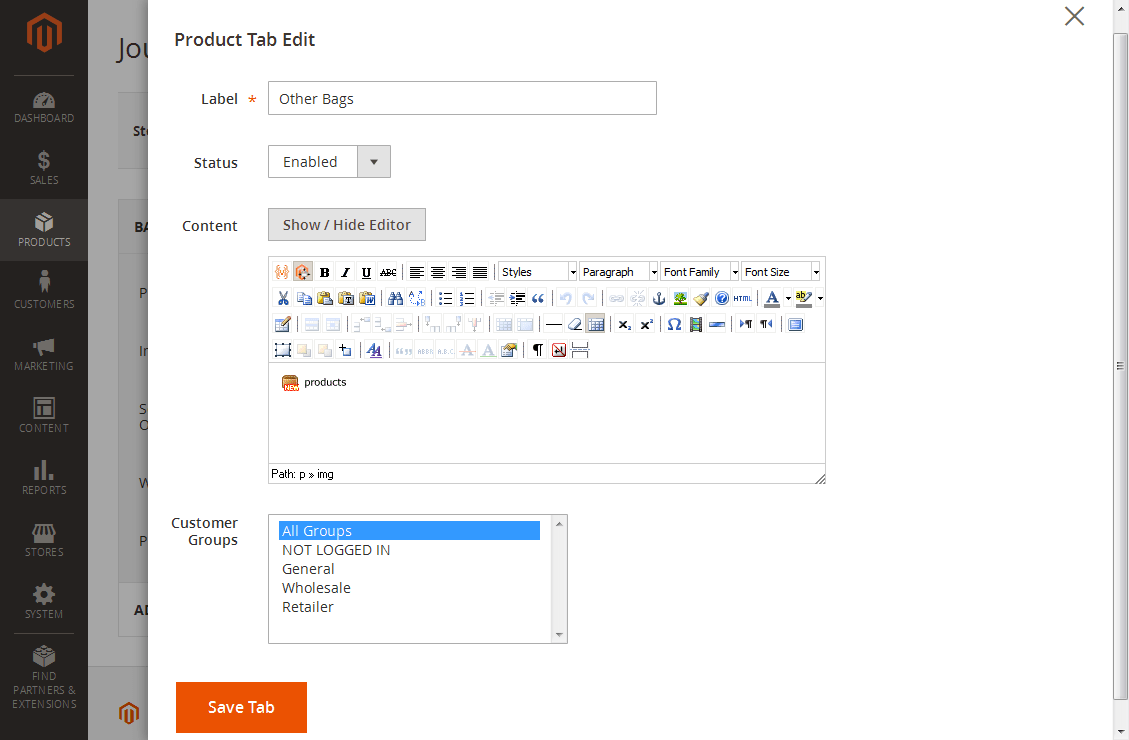1129x740 pixels.
Task: Open the Status dropdown
Action: click(375, 161)
